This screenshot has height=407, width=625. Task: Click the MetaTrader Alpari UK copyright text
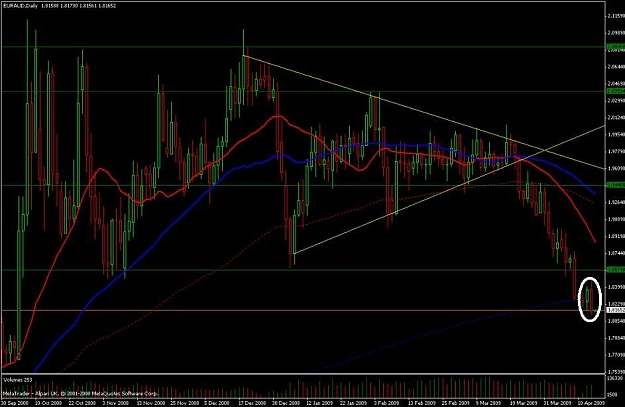click(80, 393)
